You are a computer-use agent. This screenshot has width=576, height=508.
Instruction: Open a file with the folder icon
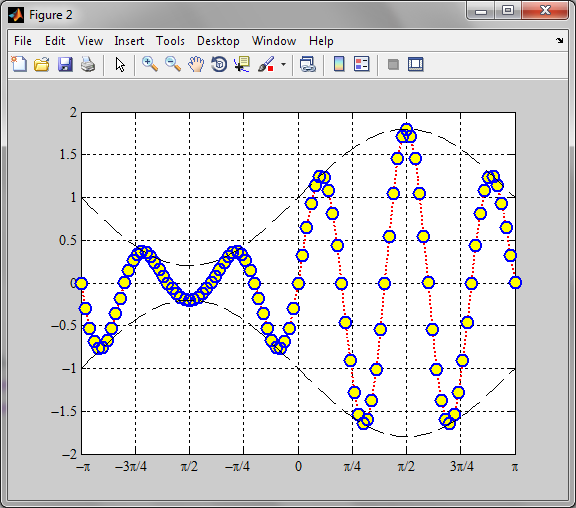point(42,64)
